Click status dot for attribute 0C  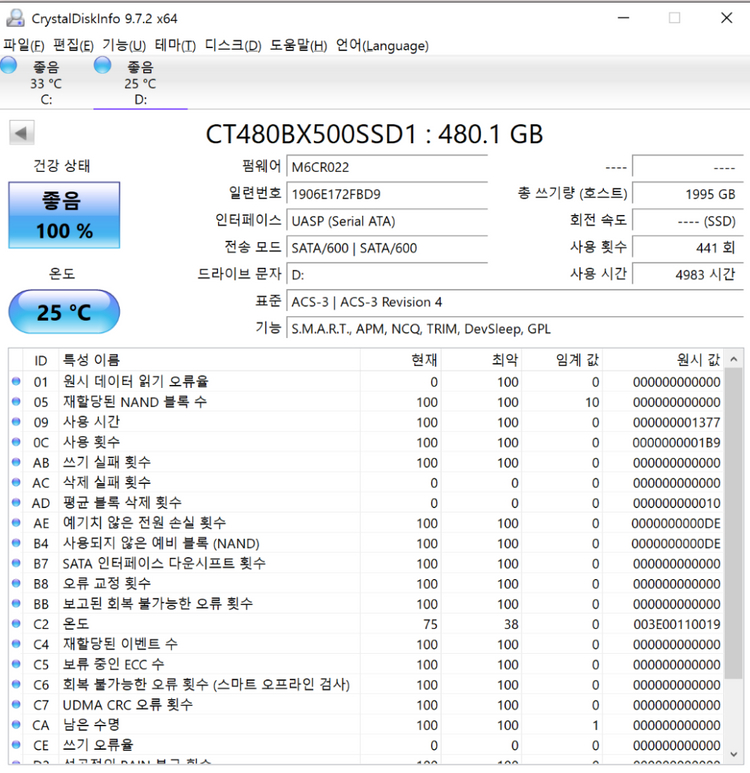[16, 442]
